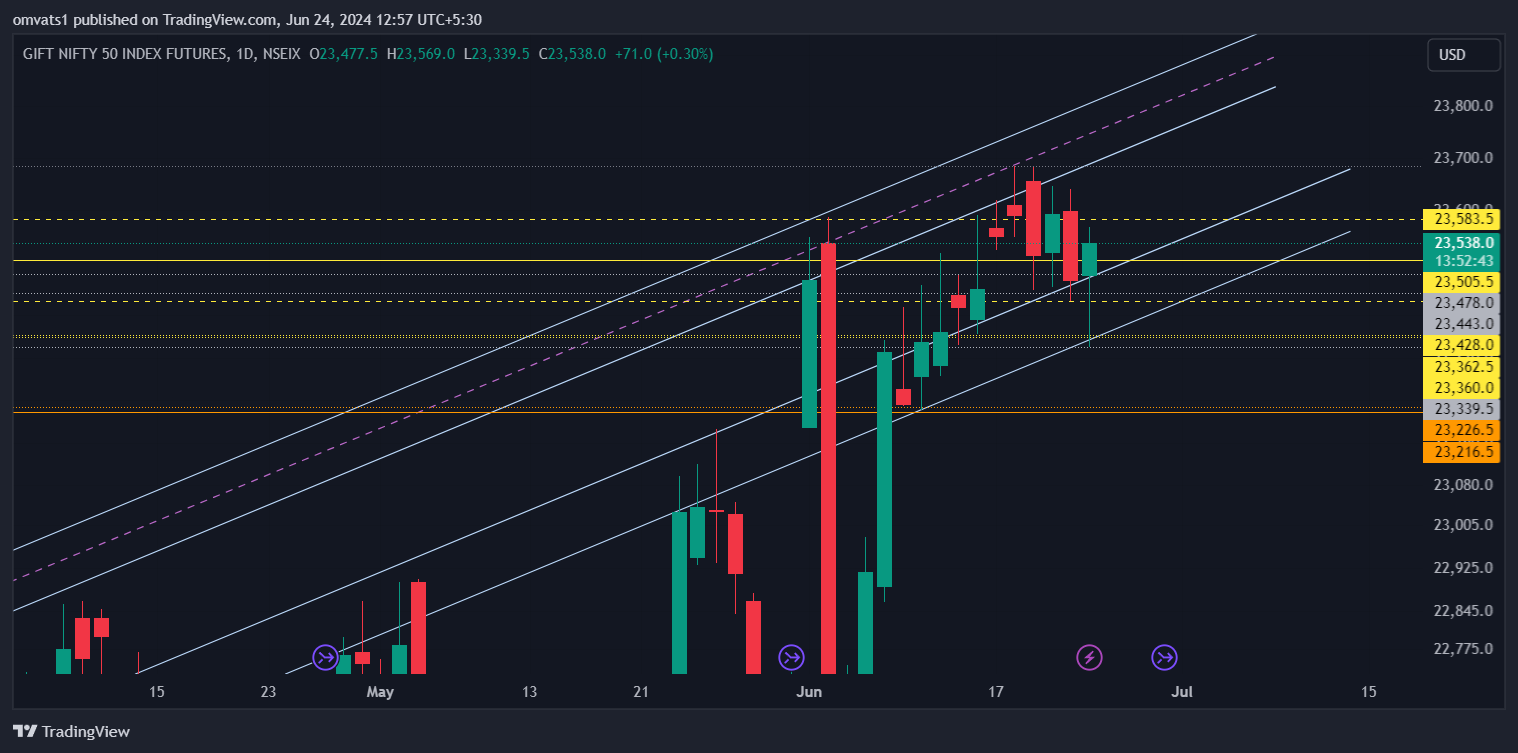Viewport: 1518px width, 753px height.
Task: Click the purple arrows icon left of Jun
Action: coord(791,657)
